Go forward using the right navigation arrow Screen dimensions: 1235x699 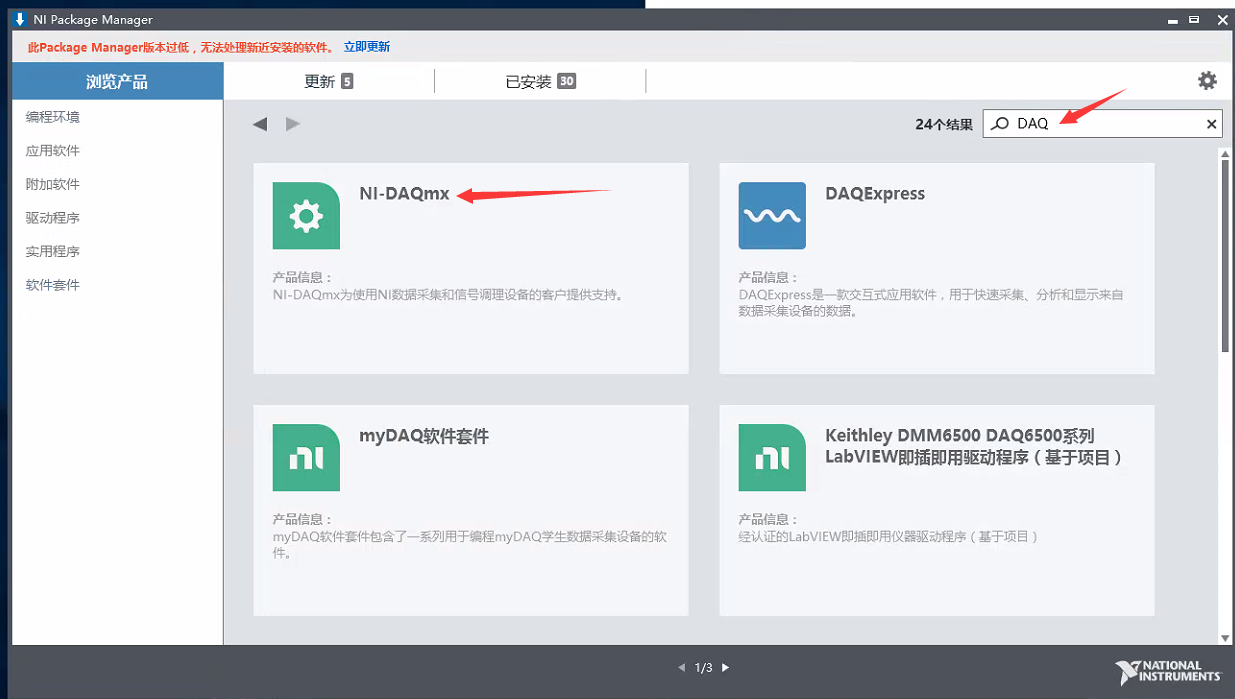coord(293,124)
